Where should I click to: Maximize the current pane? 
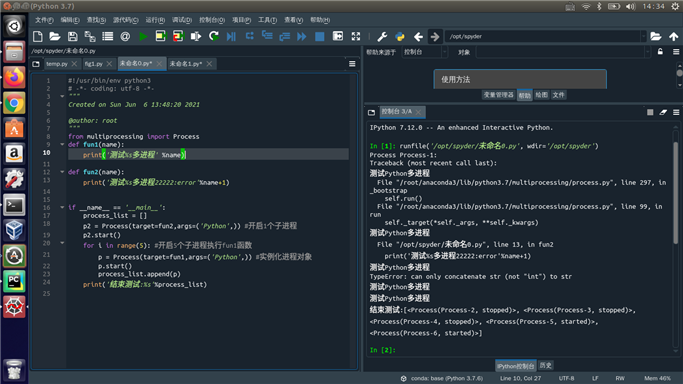click(x=338, y=37)
